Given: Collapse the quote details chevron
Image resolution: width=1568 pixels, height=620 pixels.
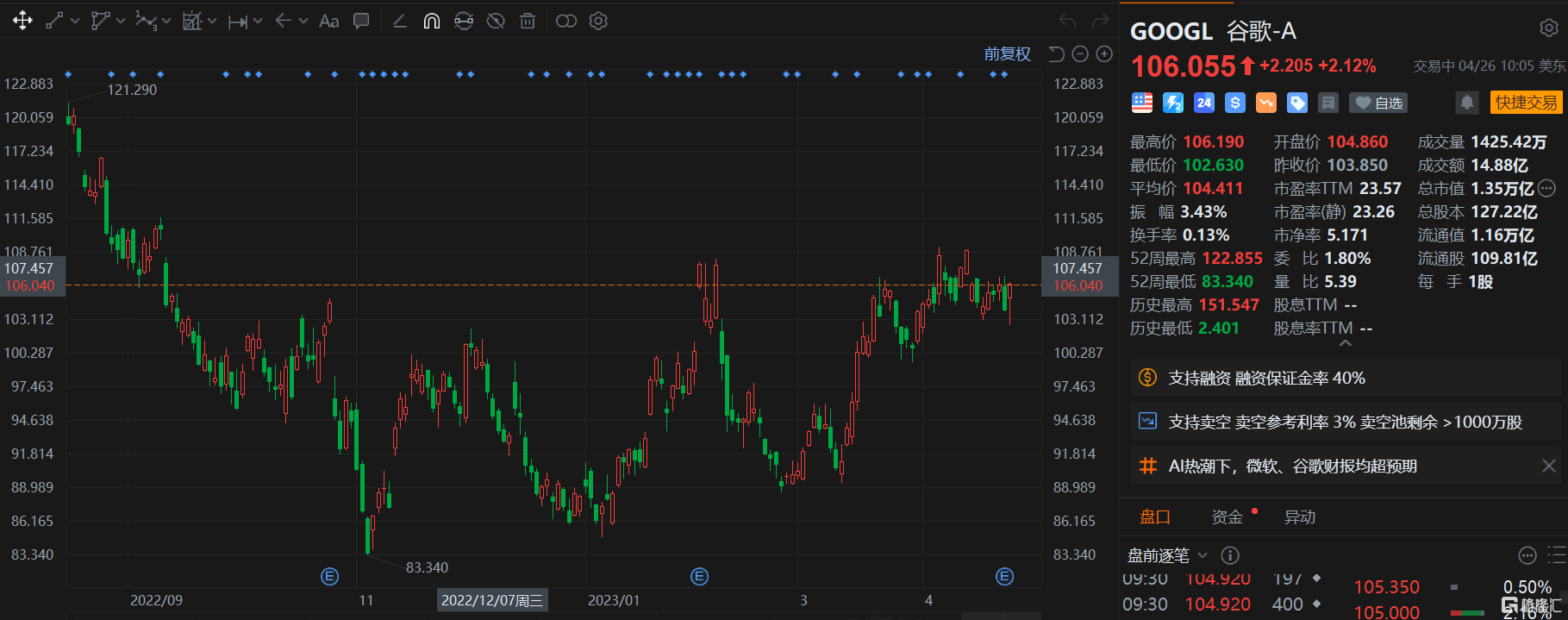Looking at the screenshot, I should tap(1346, 343).
